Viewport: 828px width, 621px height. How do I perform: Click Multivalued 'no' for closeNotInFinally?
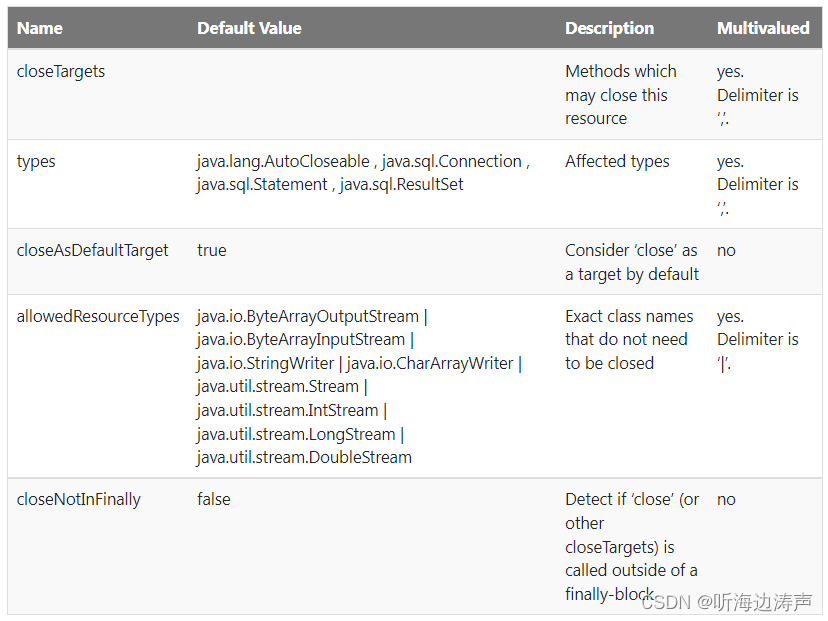point(726,499)
